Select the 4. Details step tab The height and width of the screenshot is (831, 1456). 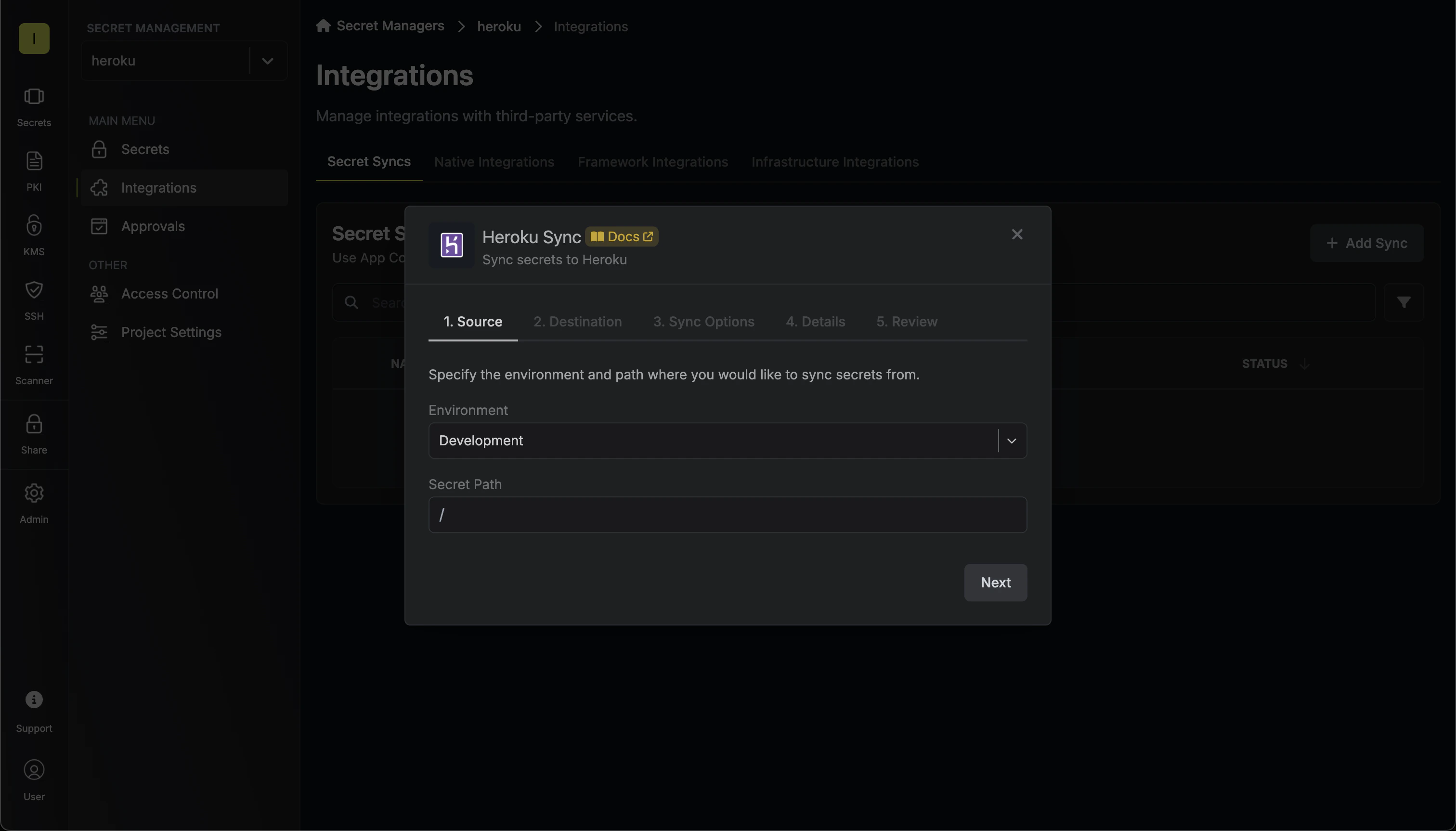[815, 321]
